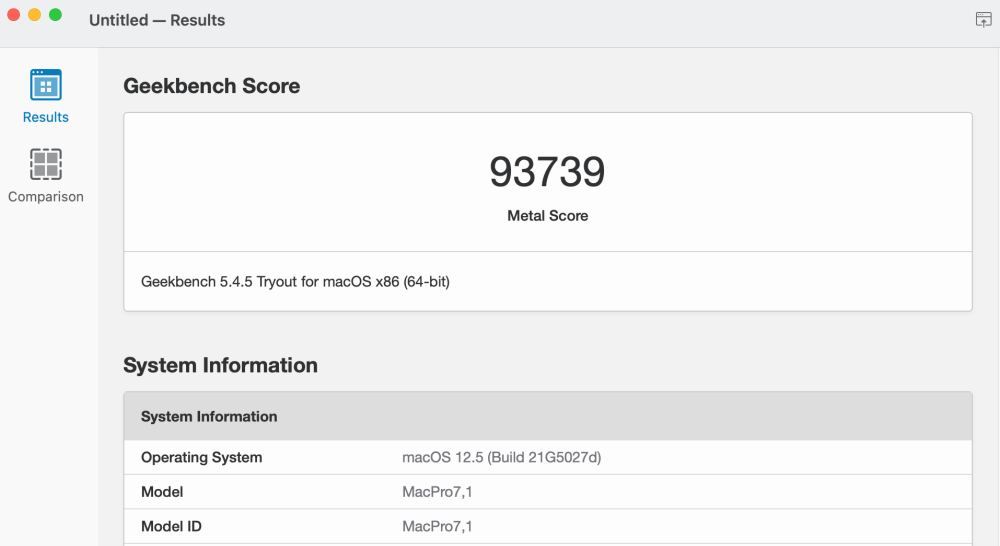This screenshot has width=1000, height=546.
Task: Click the Untitled — Results window title
Action: tap(157, 20)
